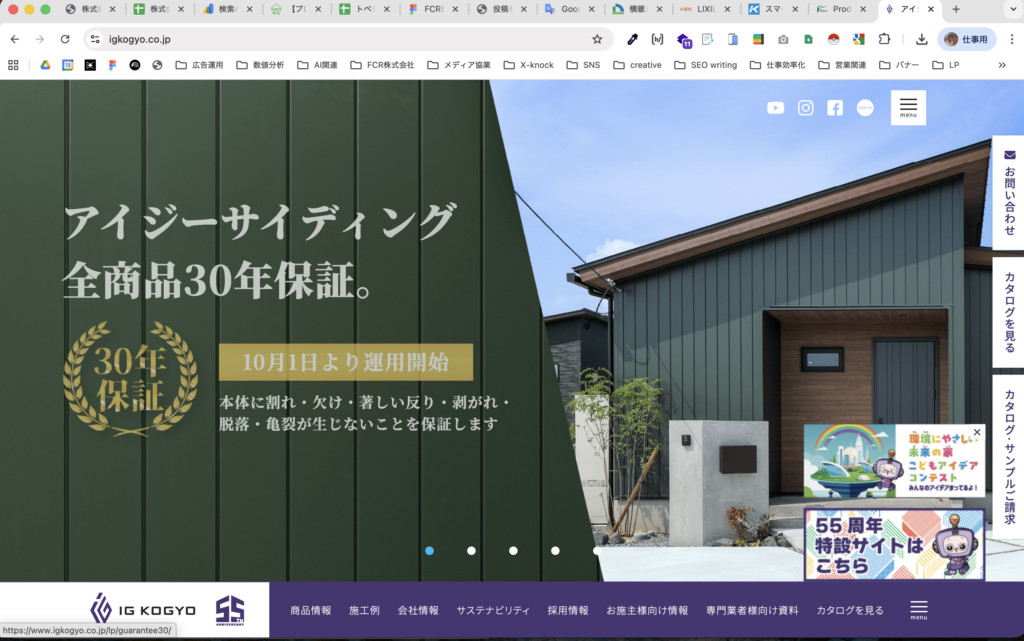Click the hamburger menu at top right
This screenshot has height=641, width=1024.
(x=907, y=107)
